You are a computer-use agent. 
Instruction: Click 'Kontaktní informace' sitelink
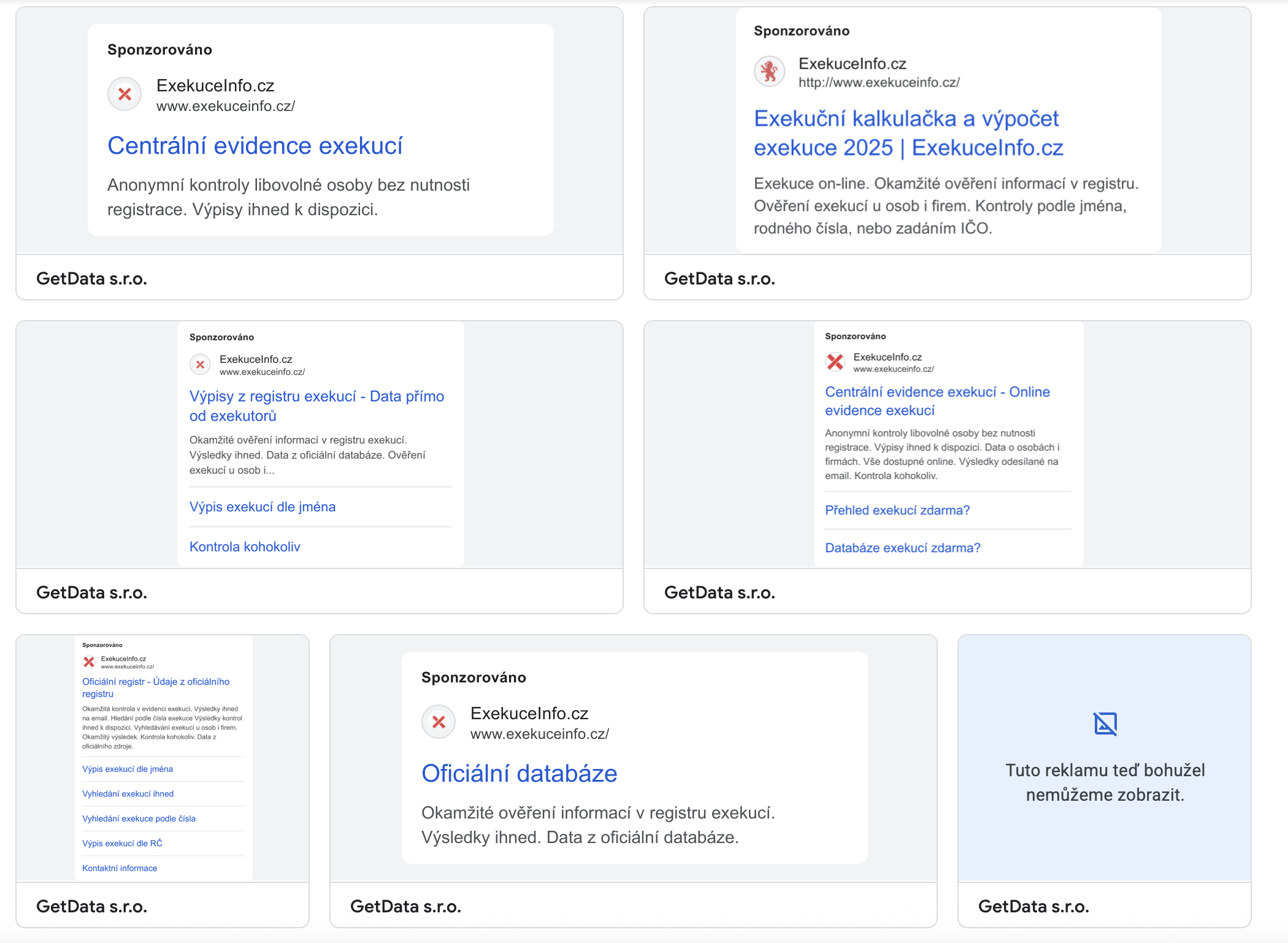(x=120, y=868)
